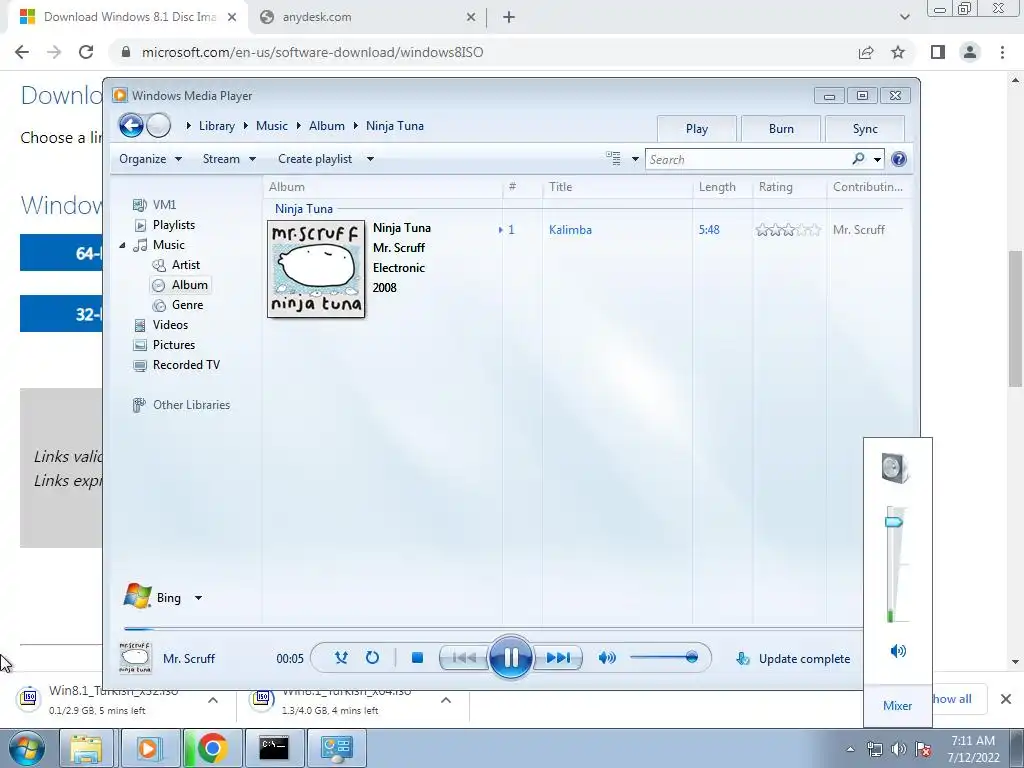1024x768 pixels.
Task: Click the forward arrow in Media Player
Action: (x=158, y=125)
